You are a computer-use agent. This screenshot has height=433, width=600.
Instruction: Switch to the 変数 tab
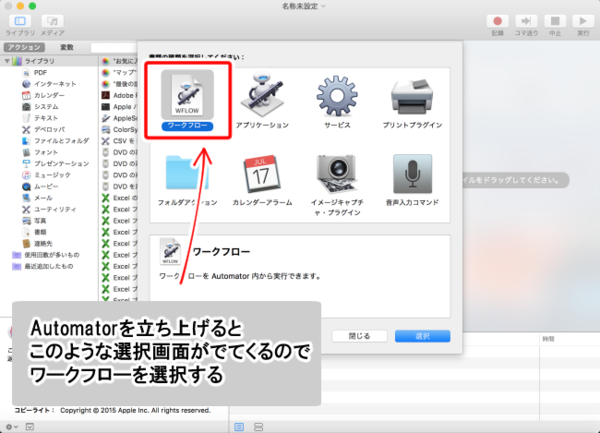[x=67, y=47]
